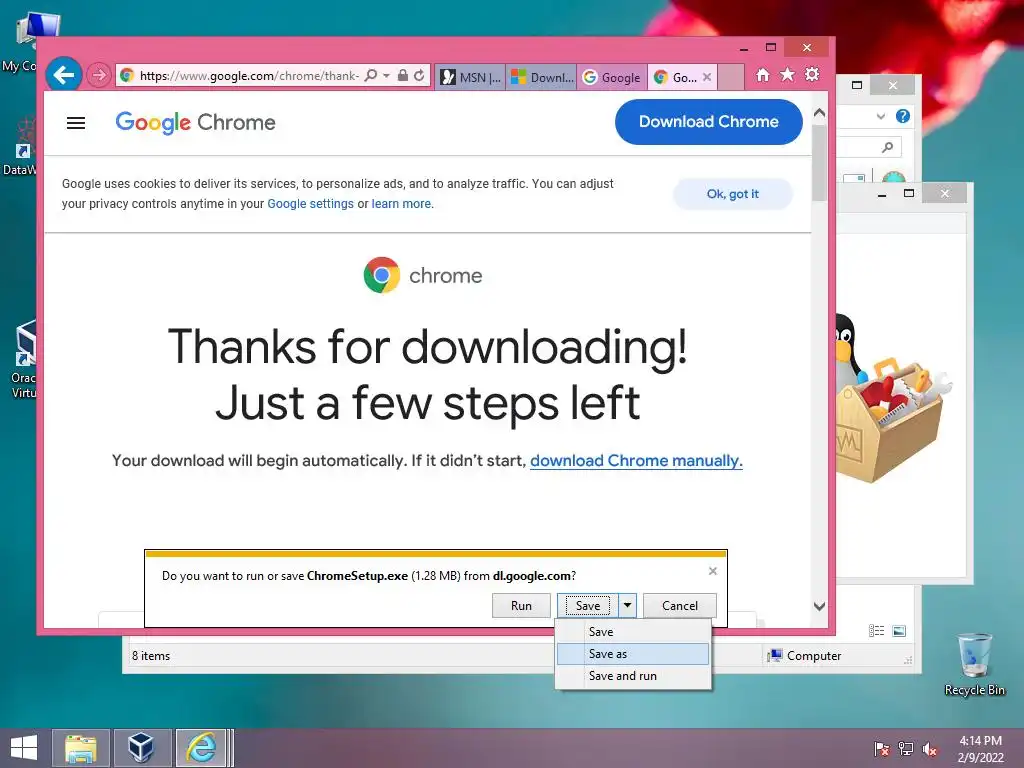The height and width of the screenshot is (768, 1024).
Task: Click the address bar URL field
Action: point(249,76)
